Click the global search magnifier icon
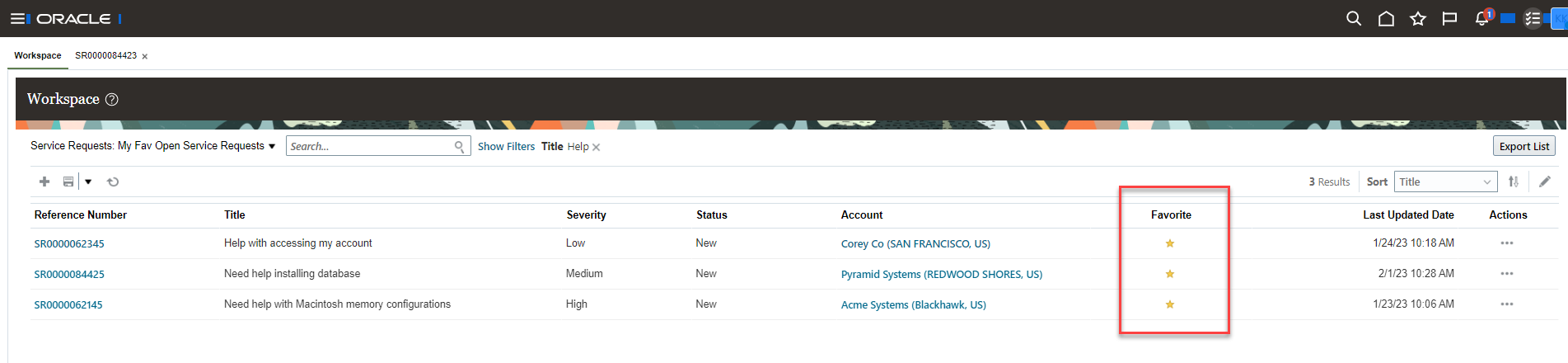Screen dimensions: 1568x363 (1353, 18)
